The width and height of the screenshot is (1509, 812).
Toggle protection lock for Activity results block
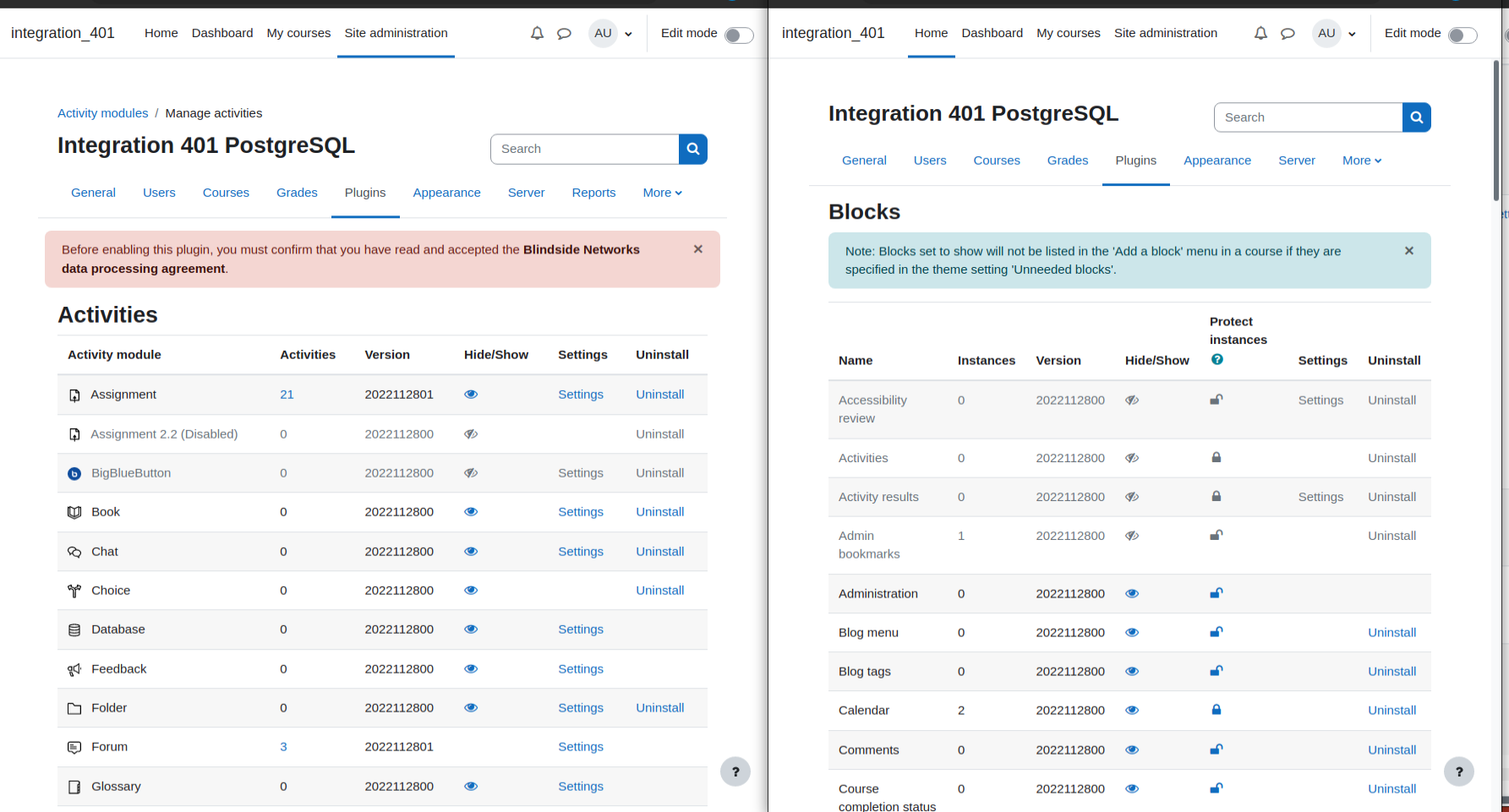[x=1216, y=496]
